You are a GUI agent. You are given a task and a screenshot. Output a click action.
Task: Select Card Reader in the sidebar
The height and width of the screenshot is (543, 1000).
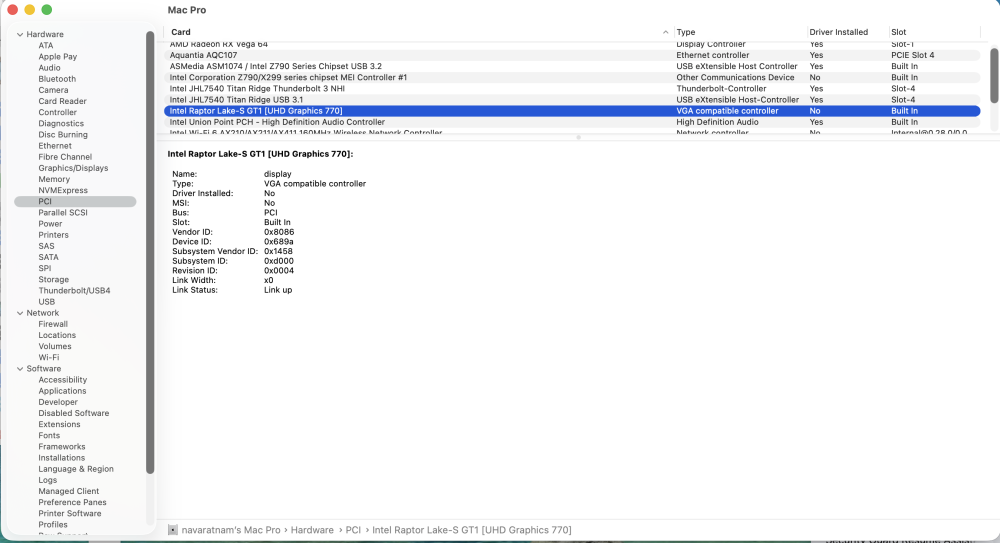pyautogui.click(x=62, y=101)
